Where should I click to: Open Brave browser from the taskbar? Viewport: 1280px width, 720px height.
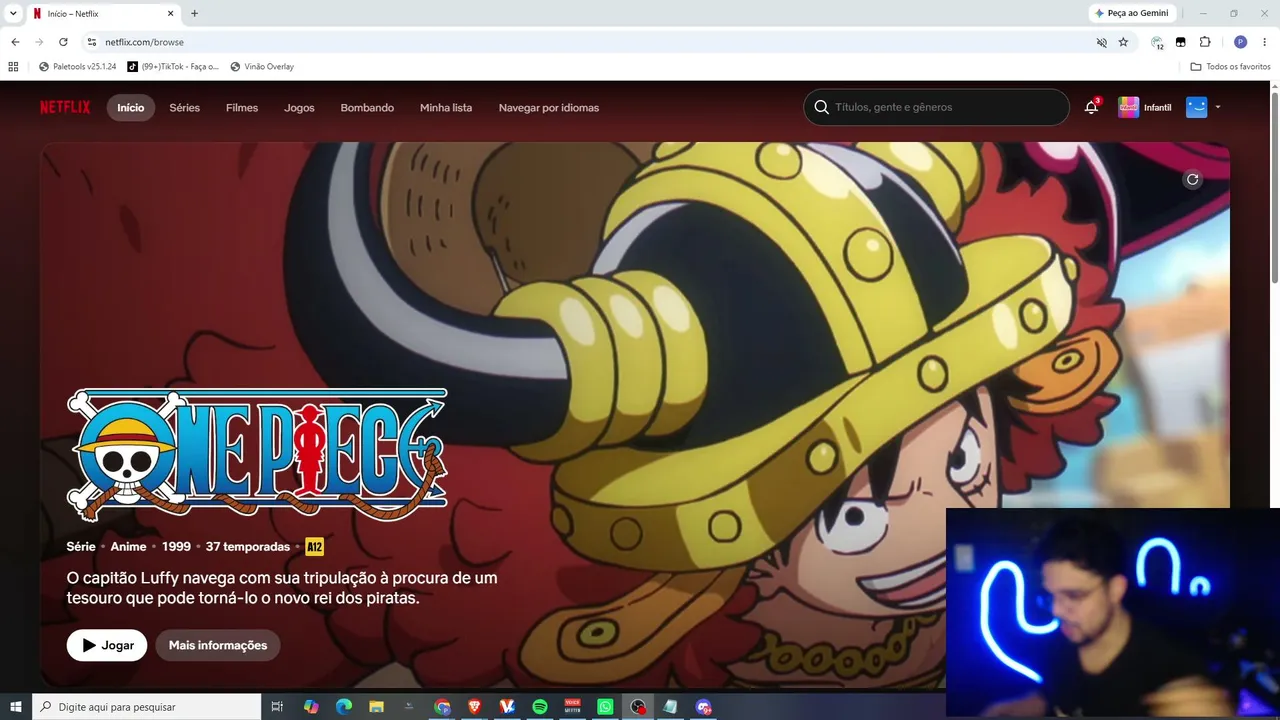[x=475, y=707]
